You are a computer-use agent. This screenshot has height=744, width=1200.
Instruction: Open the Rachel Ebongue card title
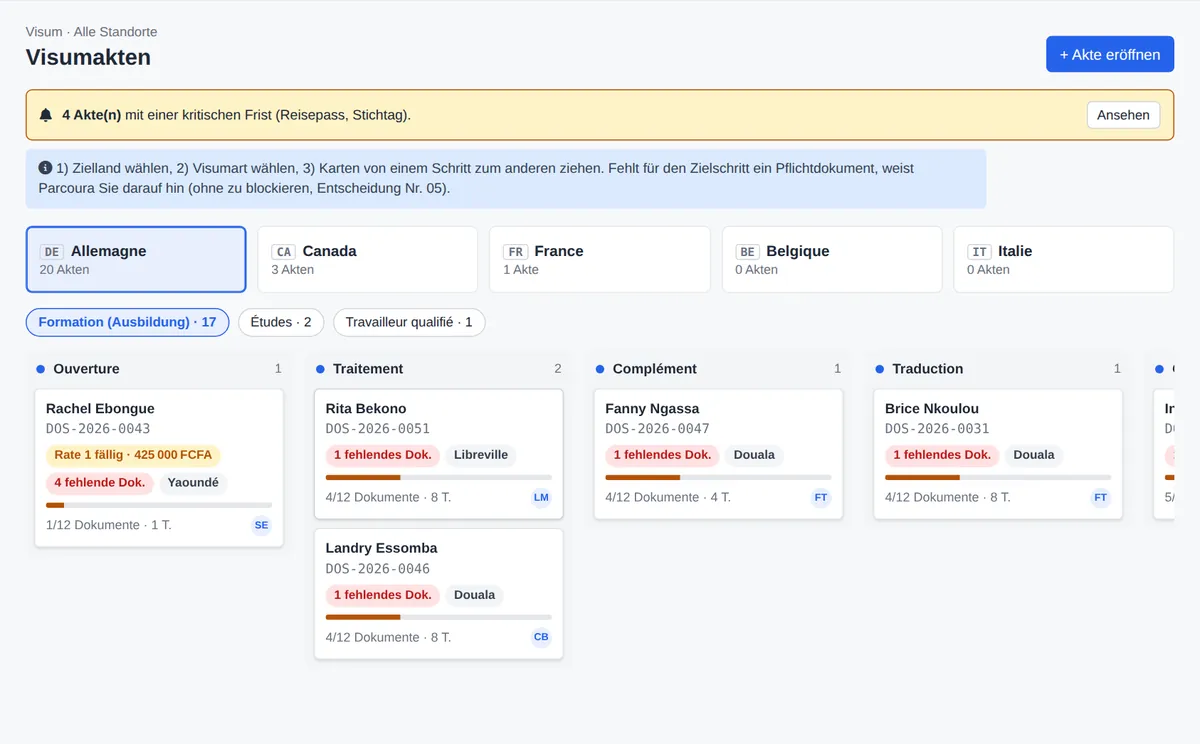[x=100, y=408]
